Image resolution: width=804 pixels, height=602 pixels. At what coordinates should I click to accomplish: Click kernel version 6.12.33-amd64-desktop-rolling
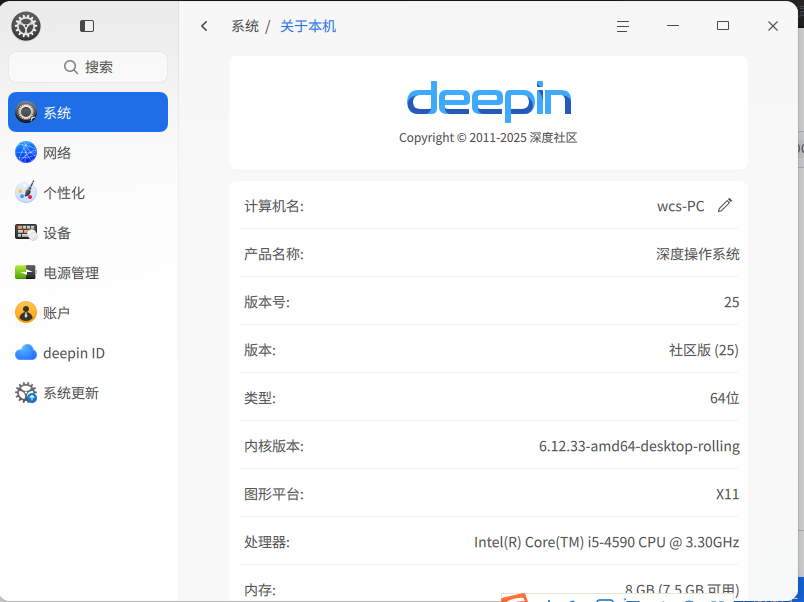pos(639,446)
